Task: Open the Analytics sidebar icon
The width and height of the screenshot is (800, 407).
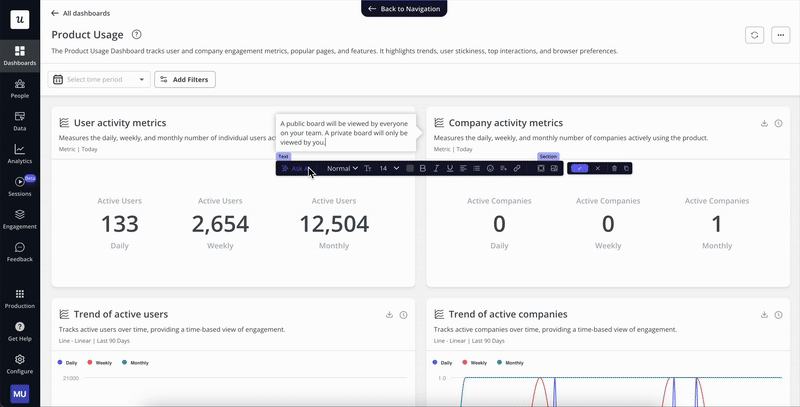Action: pyautogui.click(x=19, y=153)
